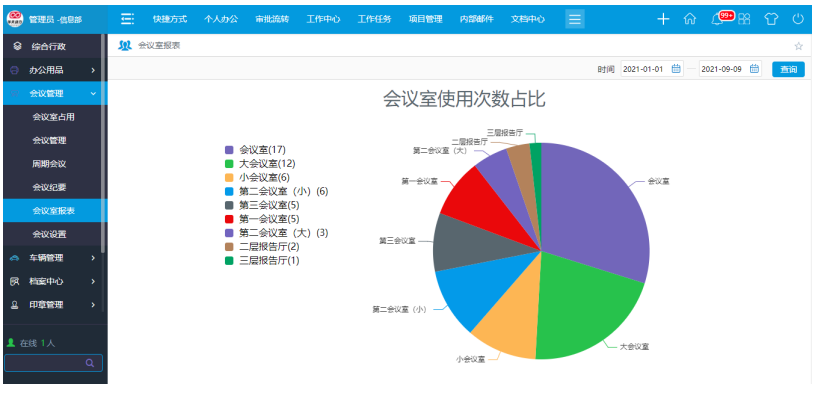The width and height of the screenshot is (826, 395).
Task: Open notifications bell with 99+ badge
Action: tap(717, 19)
